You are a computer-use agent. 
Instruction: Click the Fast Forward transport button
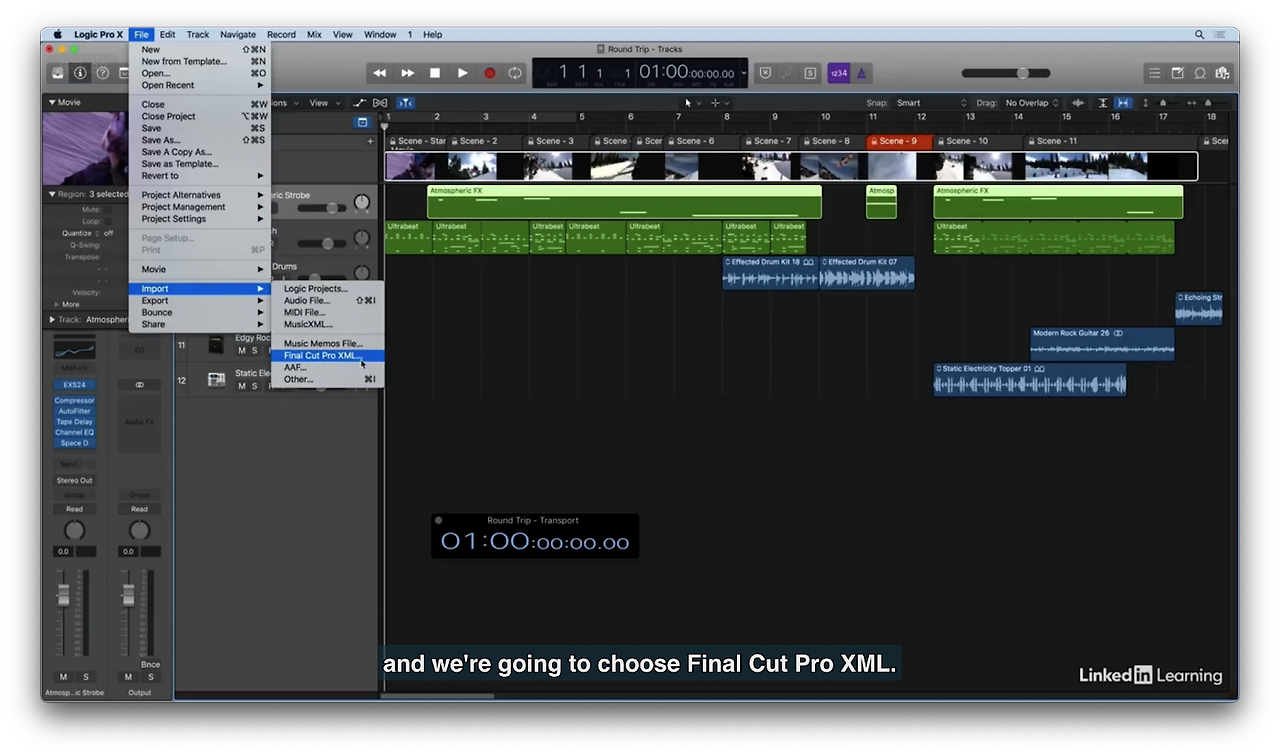pyautogui.click(x=408, y=73)
